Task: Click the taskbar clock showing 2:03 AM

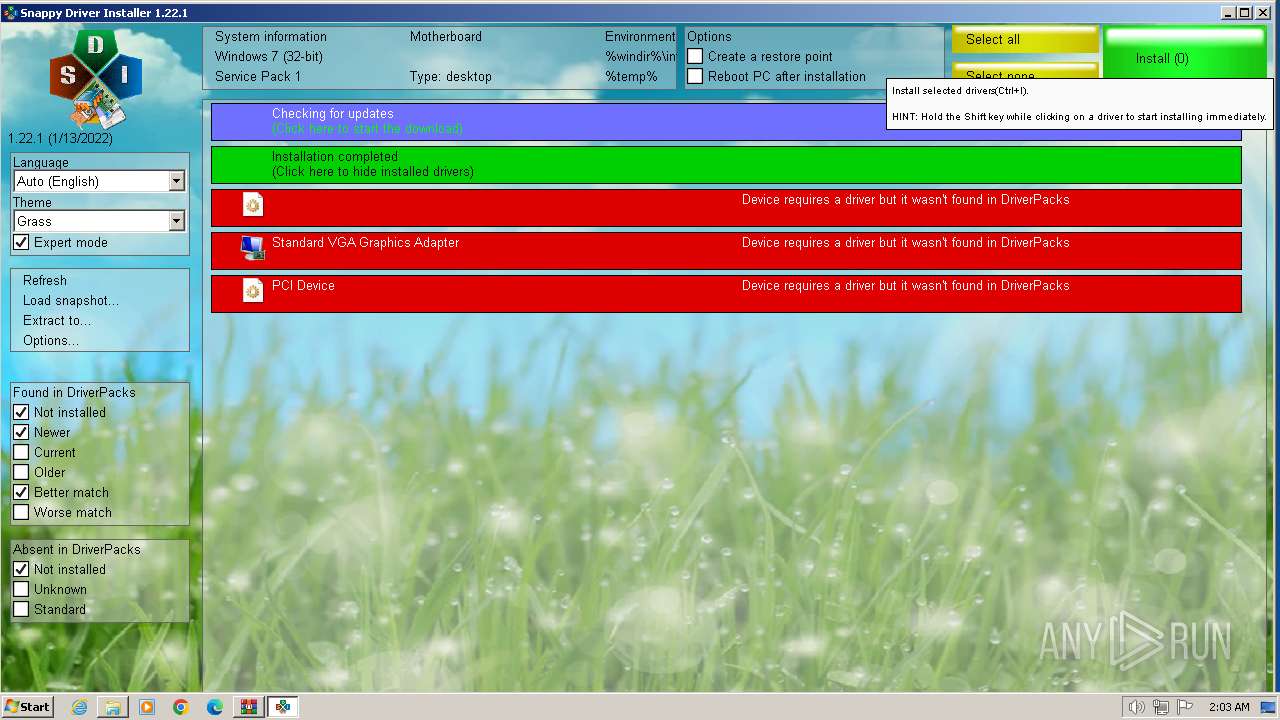Action: pyautogui.click(x=1229, y=707)
